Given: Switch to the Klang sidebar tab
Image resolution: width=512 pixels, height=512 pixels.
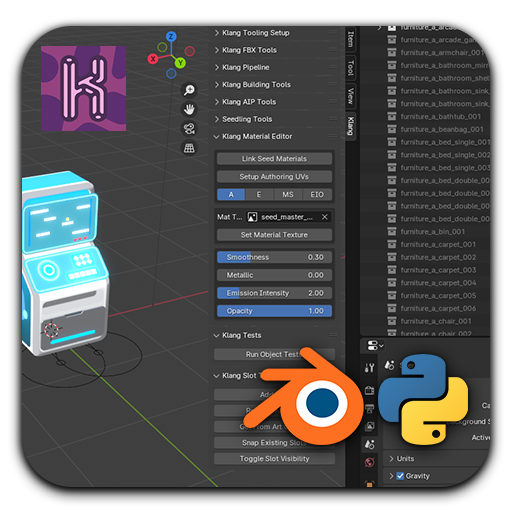Looking at the screenshot, I should 351,126.
